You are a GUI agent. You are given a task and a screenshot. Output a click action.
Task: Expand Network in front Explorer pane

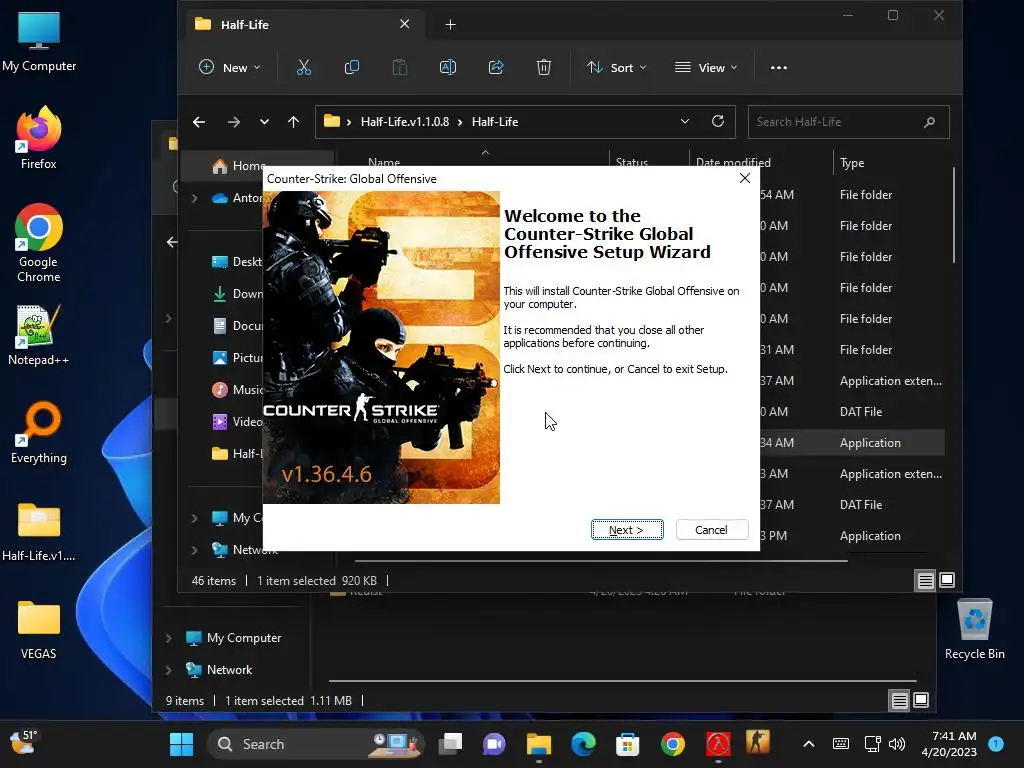(x=195, y=550)
